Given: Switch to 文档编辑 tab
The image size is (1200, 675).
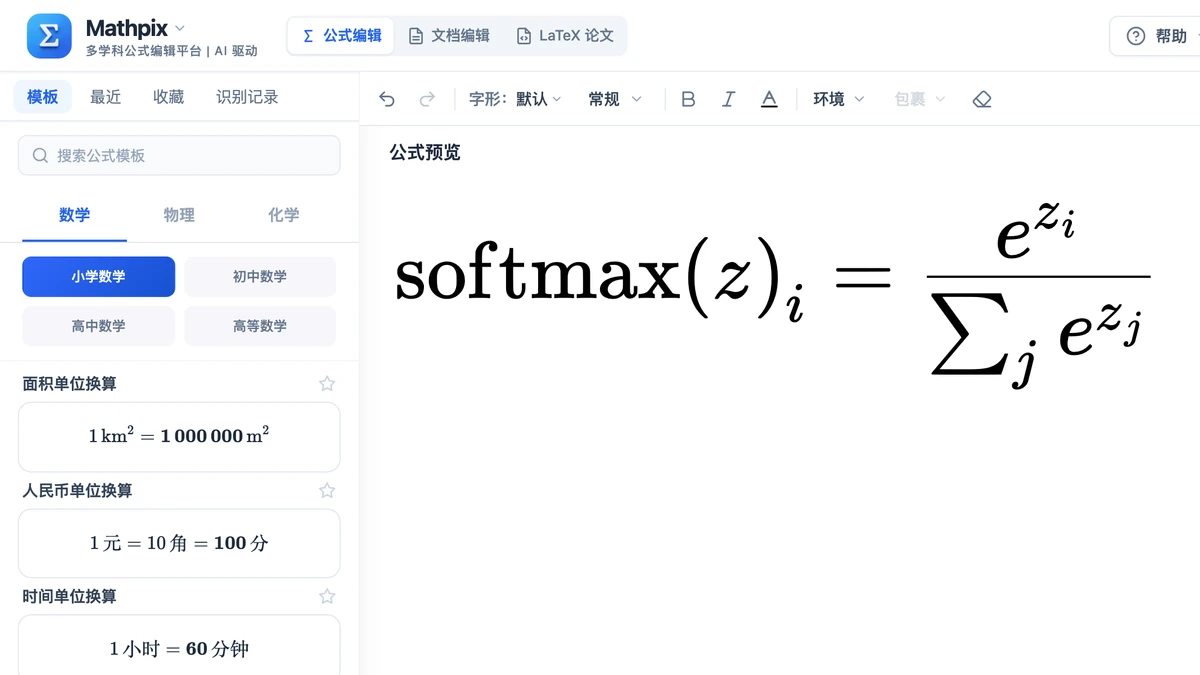Looking at the screenshot, I should [449, 36].
